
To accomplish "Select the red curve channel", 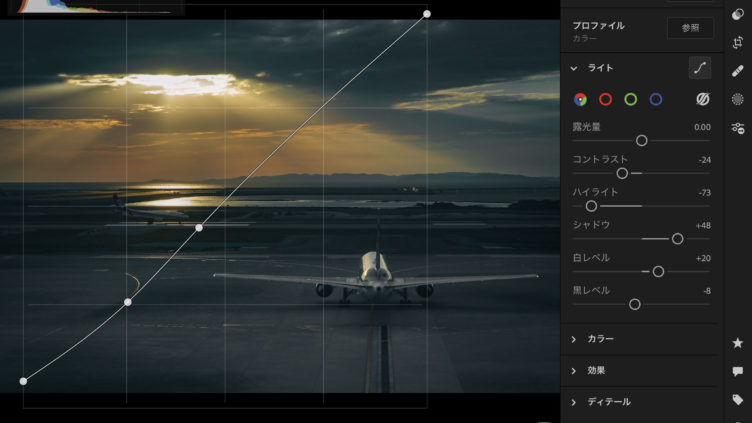I will click(x=605, y=99).
